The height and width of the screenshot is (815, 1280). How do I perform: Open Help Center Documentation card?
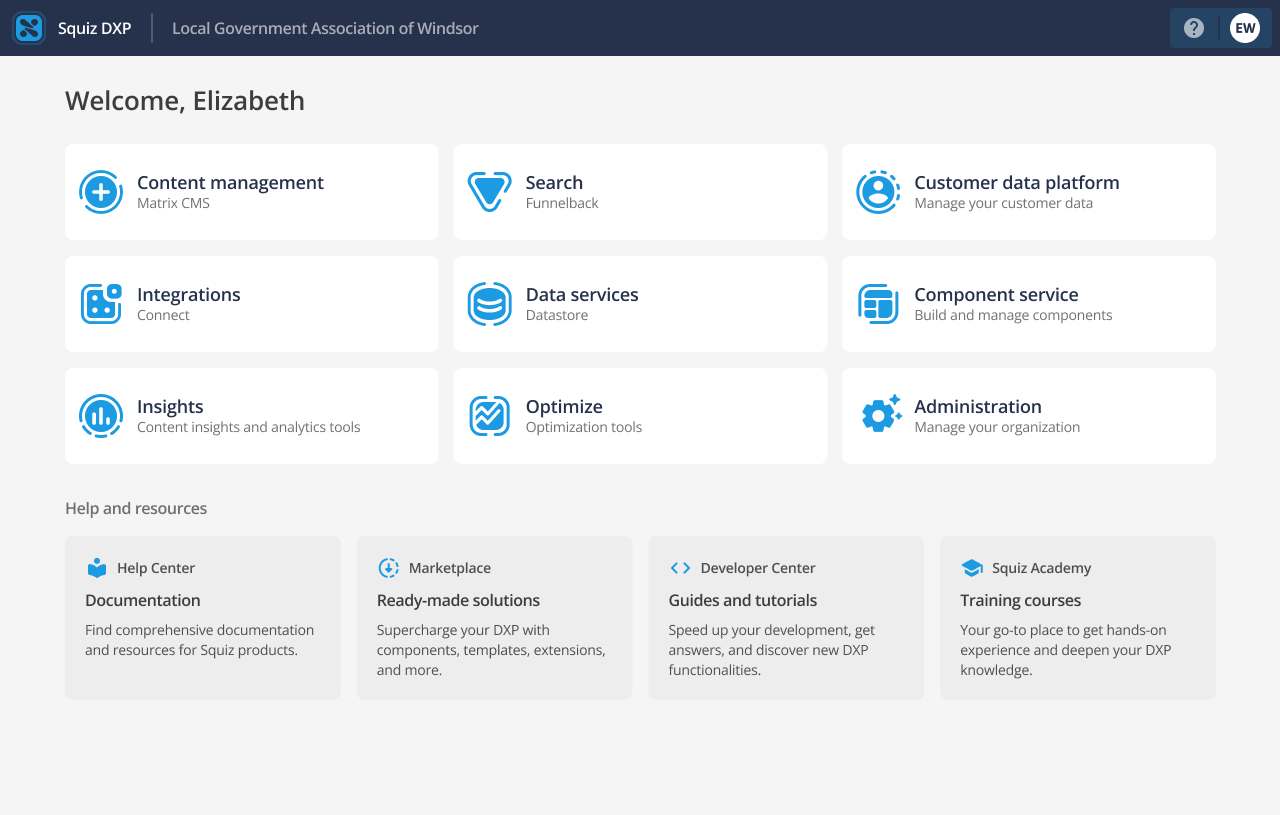point(202,618)
